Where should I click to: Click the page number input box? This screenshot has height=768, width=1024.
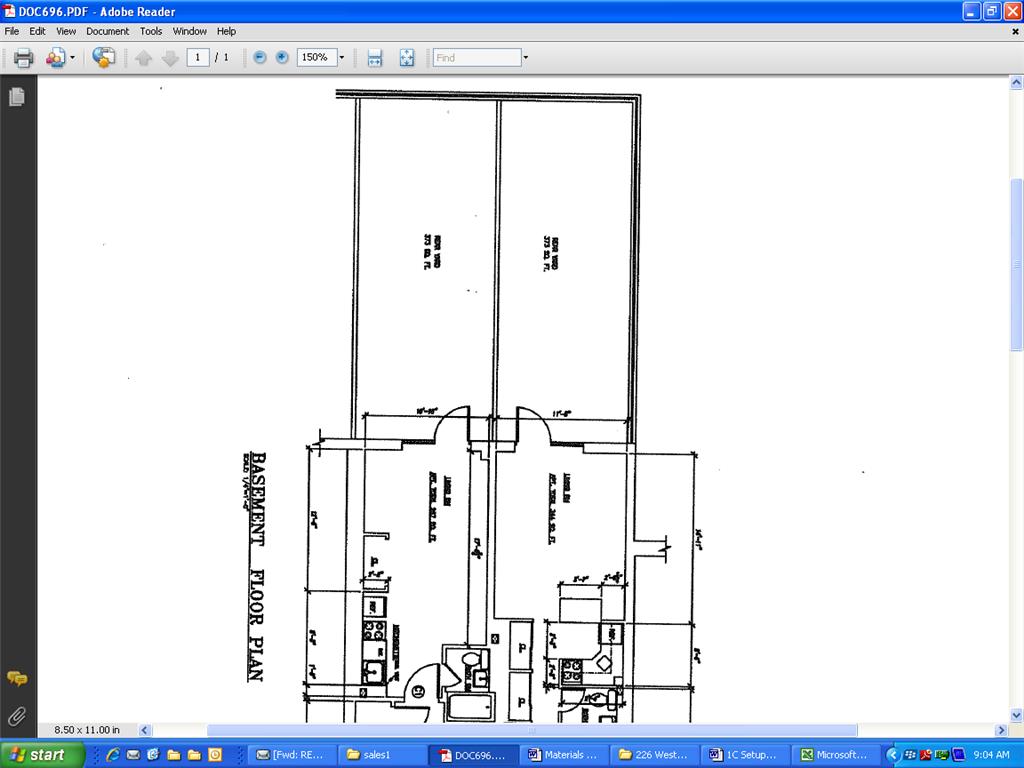pyautogui.click(x=198, y=58)
